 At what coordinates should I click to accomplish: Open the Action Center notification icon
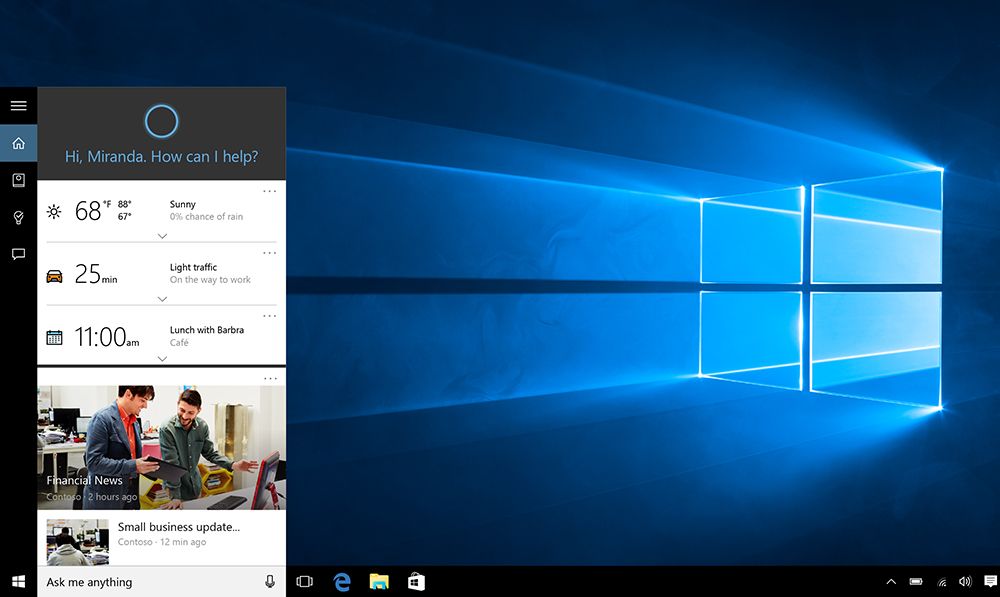[990, 581]
